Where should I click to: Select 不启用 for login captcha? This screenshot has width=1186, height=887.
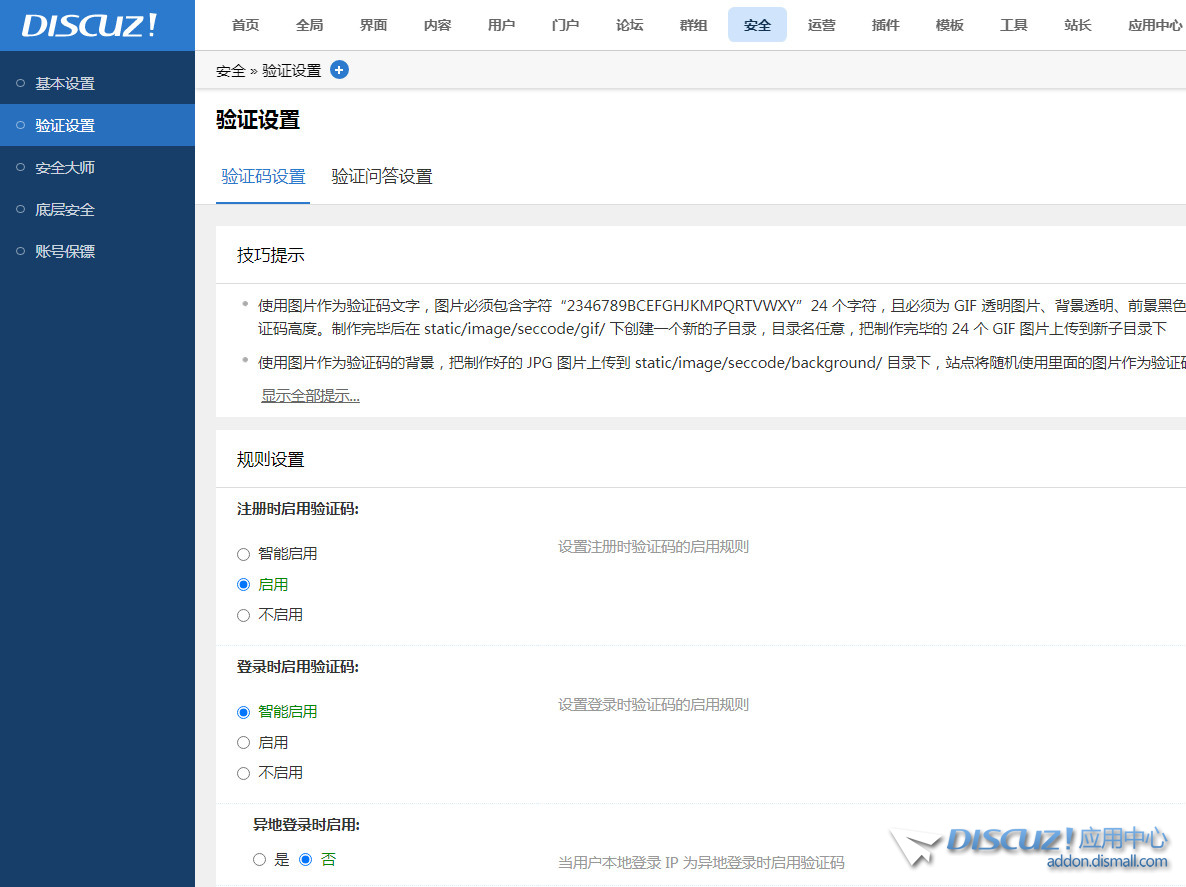[243, 772]
